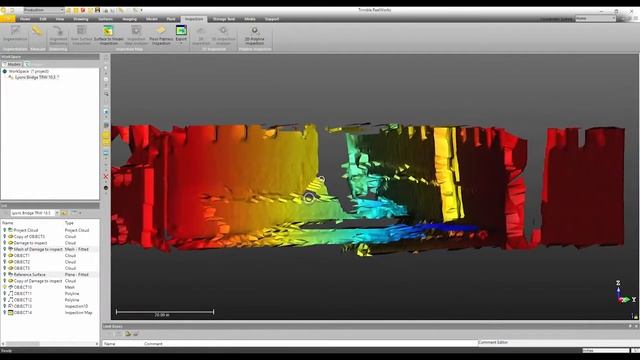The width and height of the screenshot is (640, 360).
Task: Click the OBJECT10 mesh icon
Action: tap(11, 287)
